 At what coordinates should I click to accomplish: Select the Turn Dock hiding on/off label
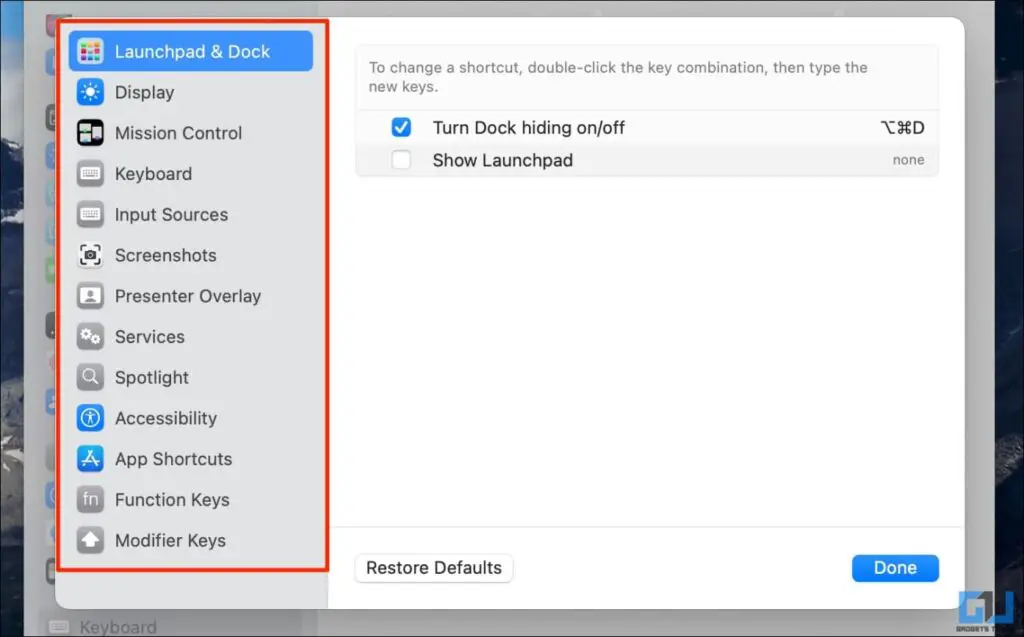coord(528,128)
